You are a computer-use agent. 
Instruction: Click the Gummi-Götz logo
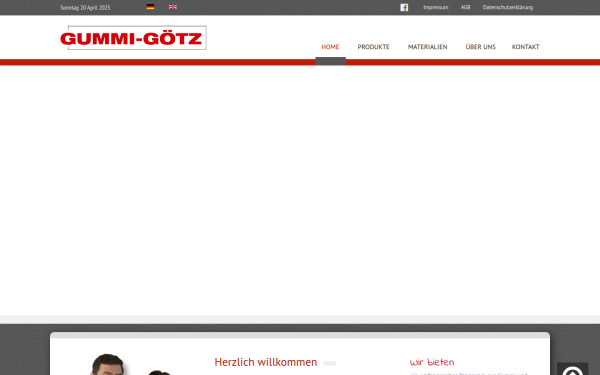[133, 38]
